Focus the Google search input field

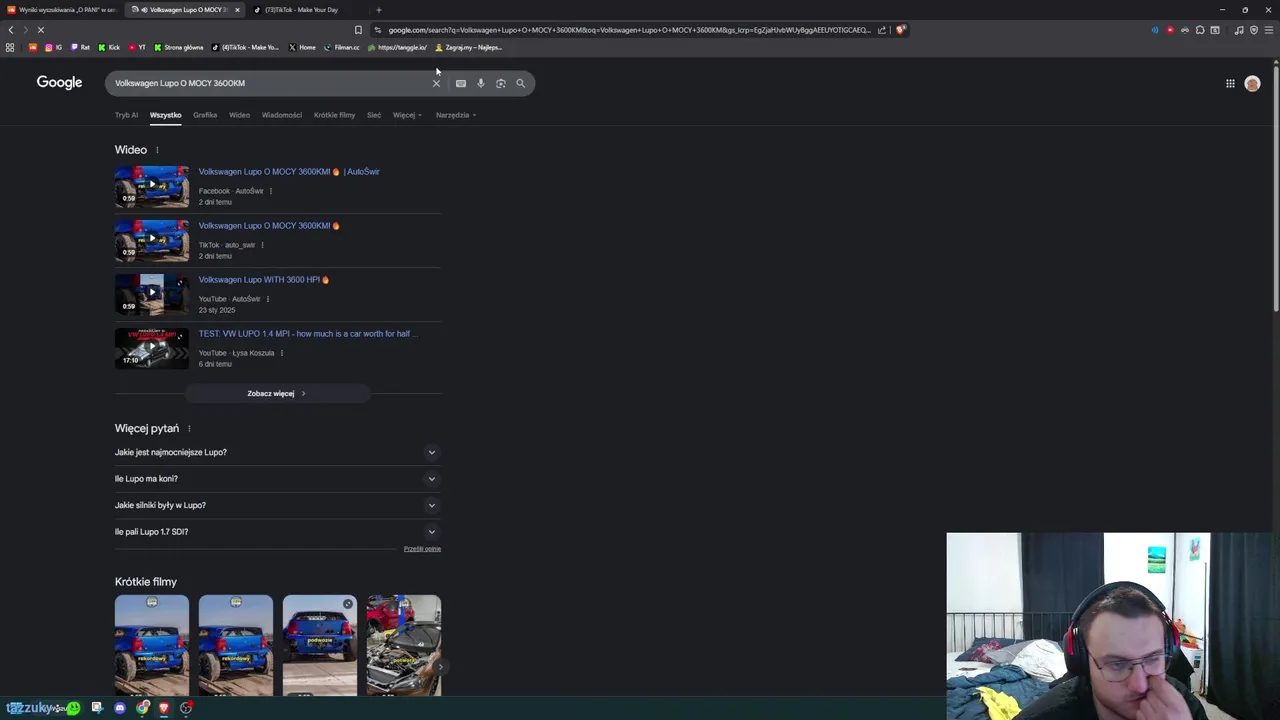click(270, 83)
